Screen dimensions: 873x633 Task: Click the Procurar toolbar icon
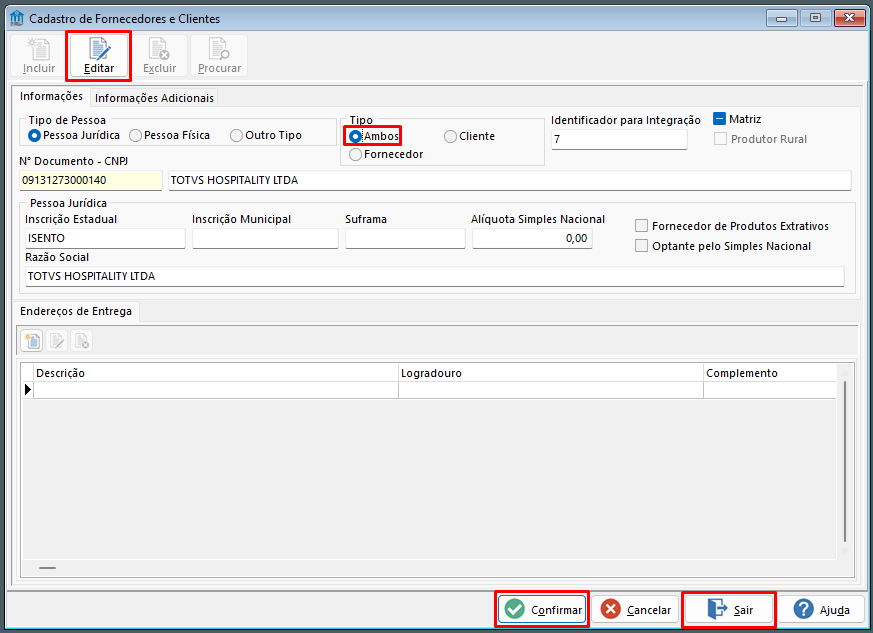pyautogui.click(x=219, y=56)
